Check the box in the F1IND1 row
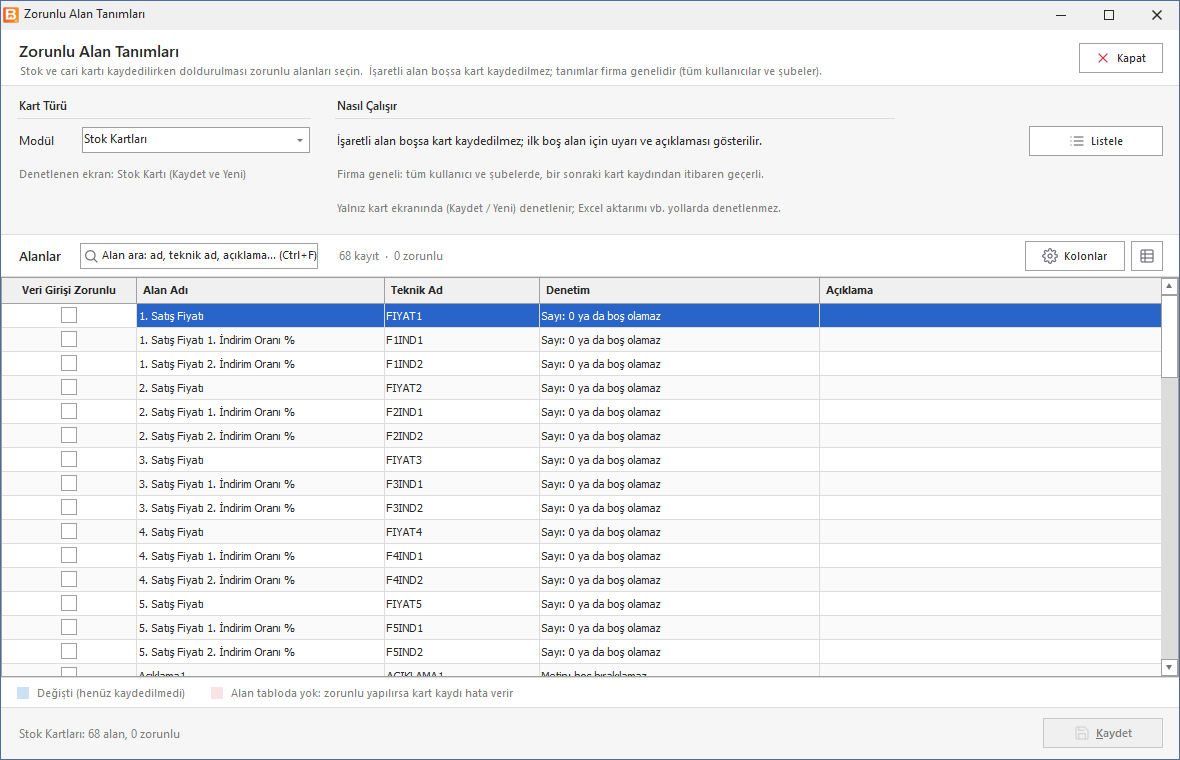This screenshot has width=1180, height=760. (x=69, y=339)
